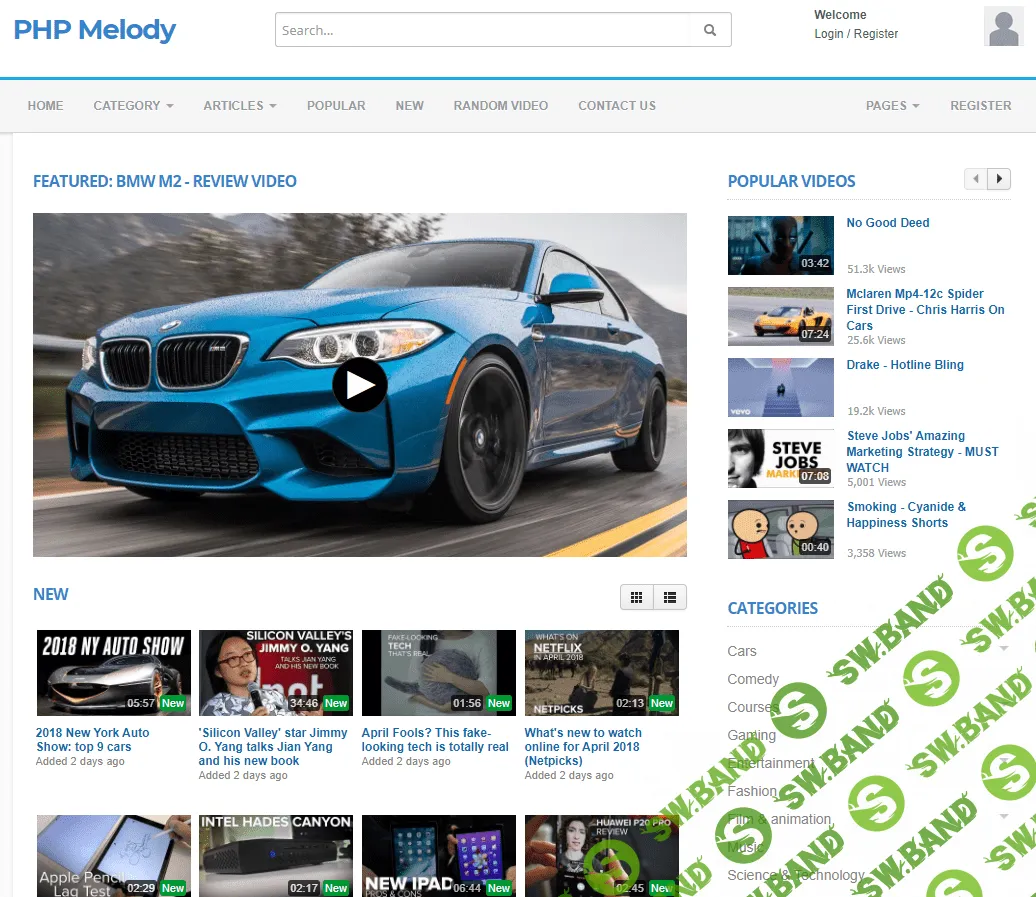This screenshot has height=897, width=1036.
Task: Open the Pages dropdown menu
Action: point(892,105)
